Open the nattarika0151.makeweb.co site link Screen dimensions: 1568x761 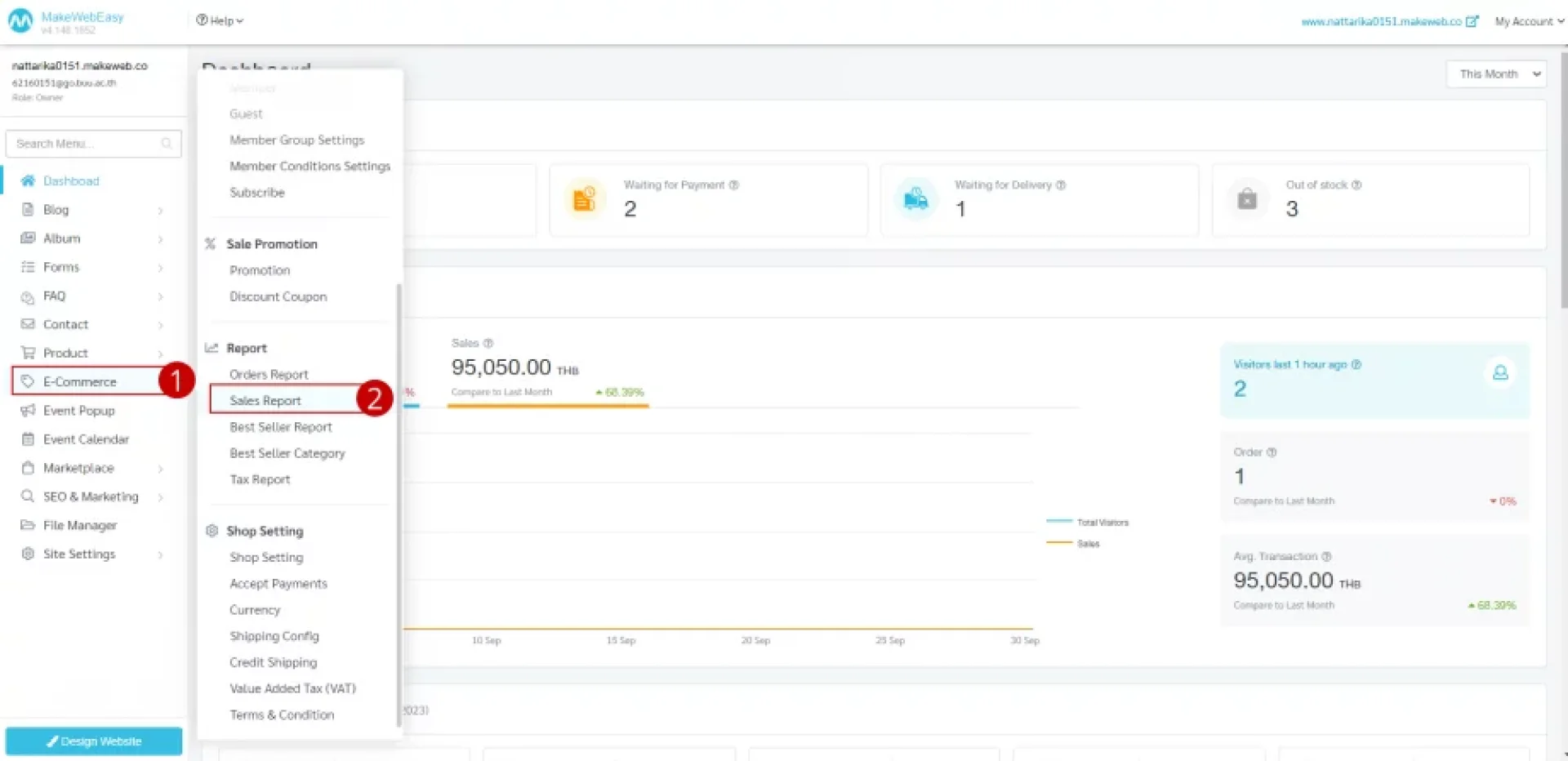[x=1381, y=22]
